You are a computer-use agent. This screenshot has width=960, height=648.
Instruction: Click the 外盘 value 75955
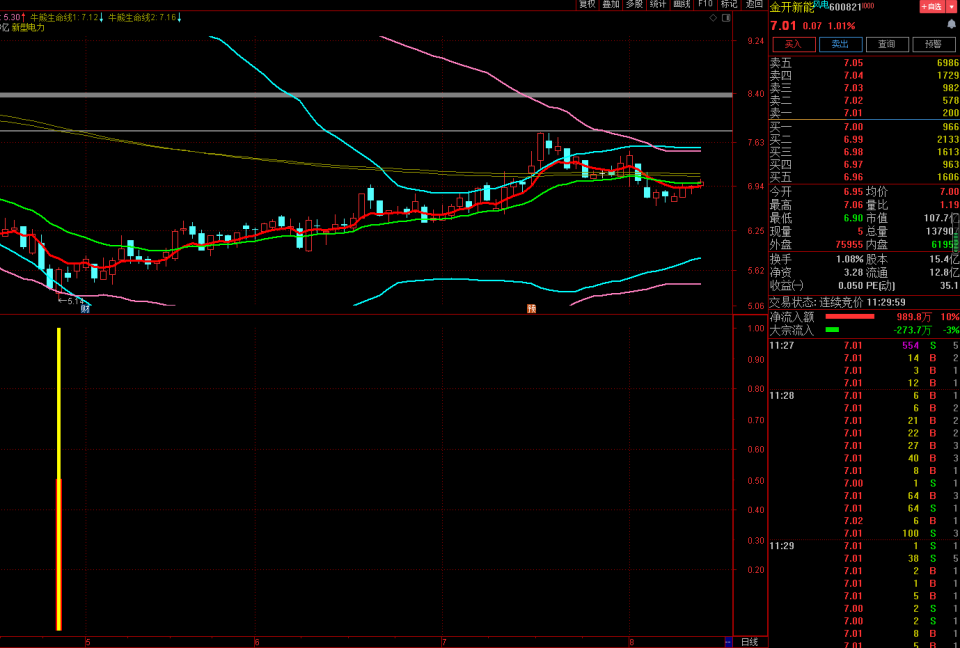click(849, 245)
